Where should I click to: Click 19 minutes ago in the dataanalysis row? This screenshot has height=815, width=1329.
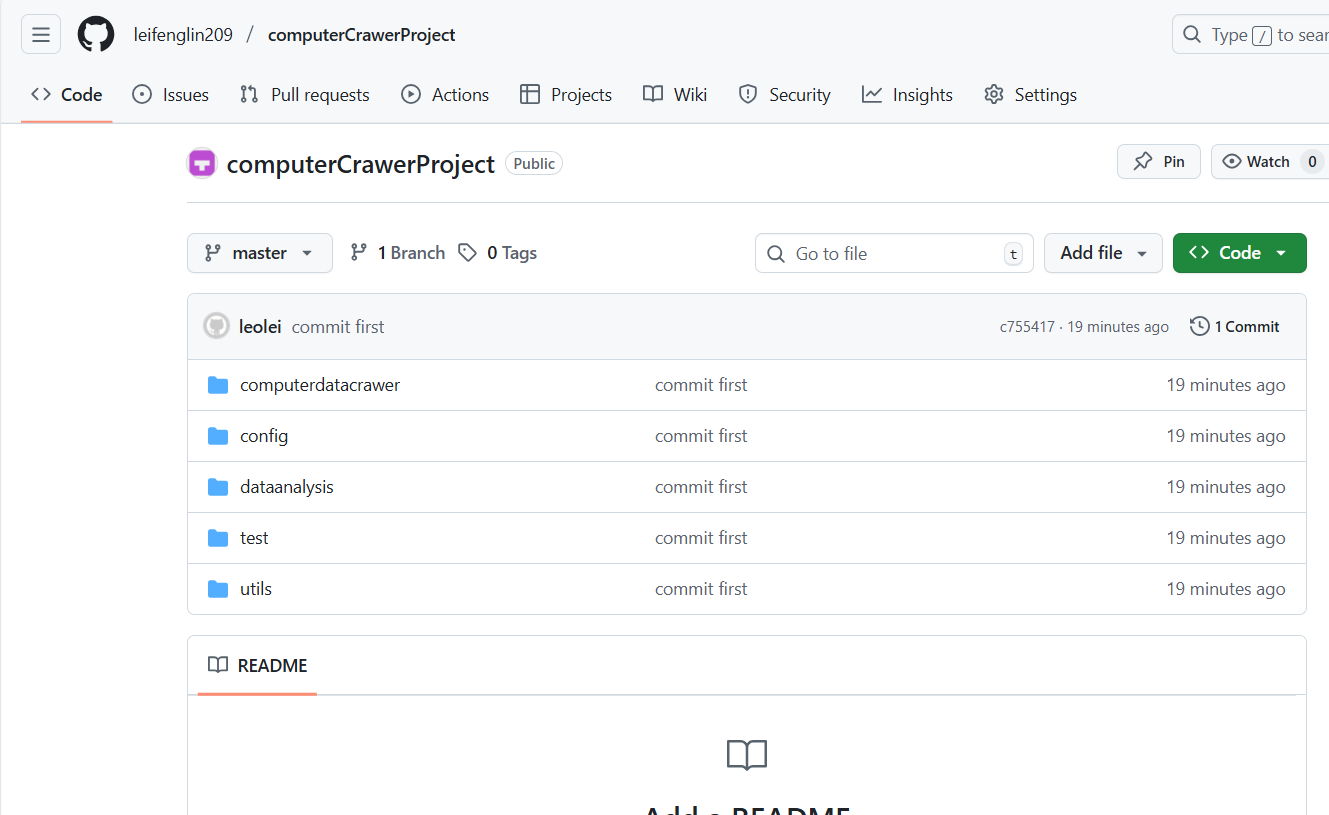pos(1226,487)
